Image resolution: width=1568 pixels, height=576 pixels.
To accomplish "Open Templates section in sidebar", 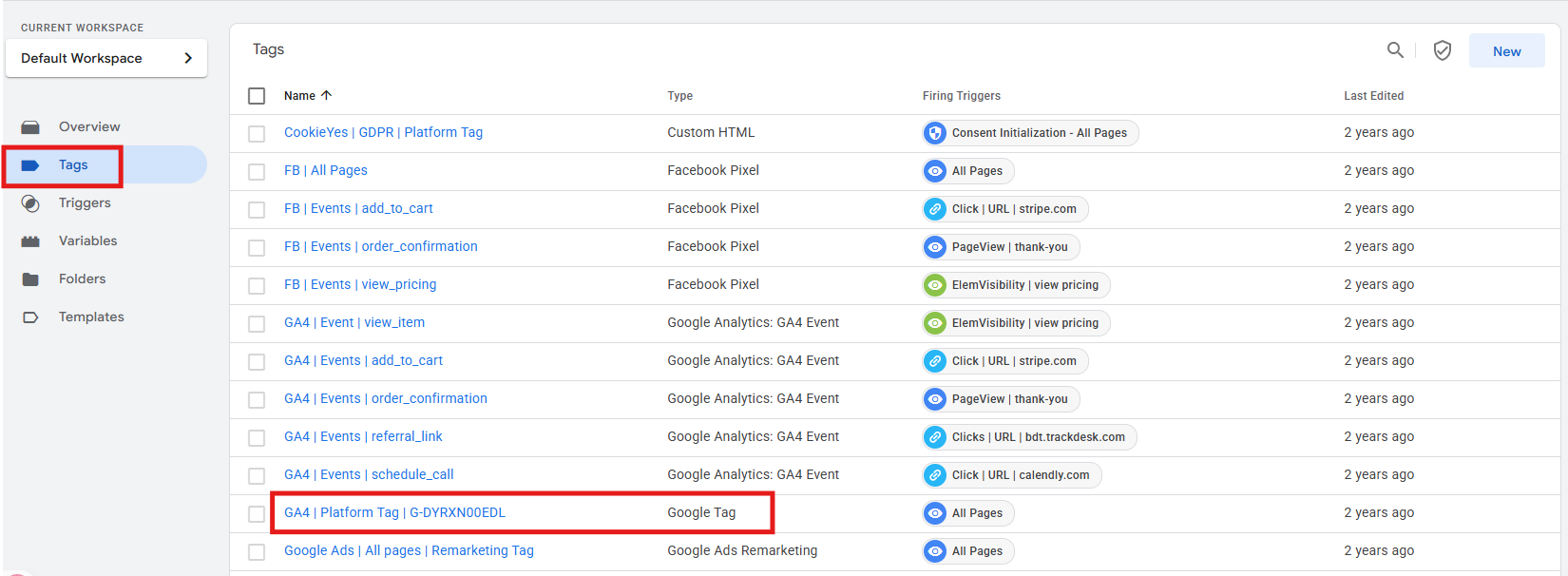I will tap(91, 317).
